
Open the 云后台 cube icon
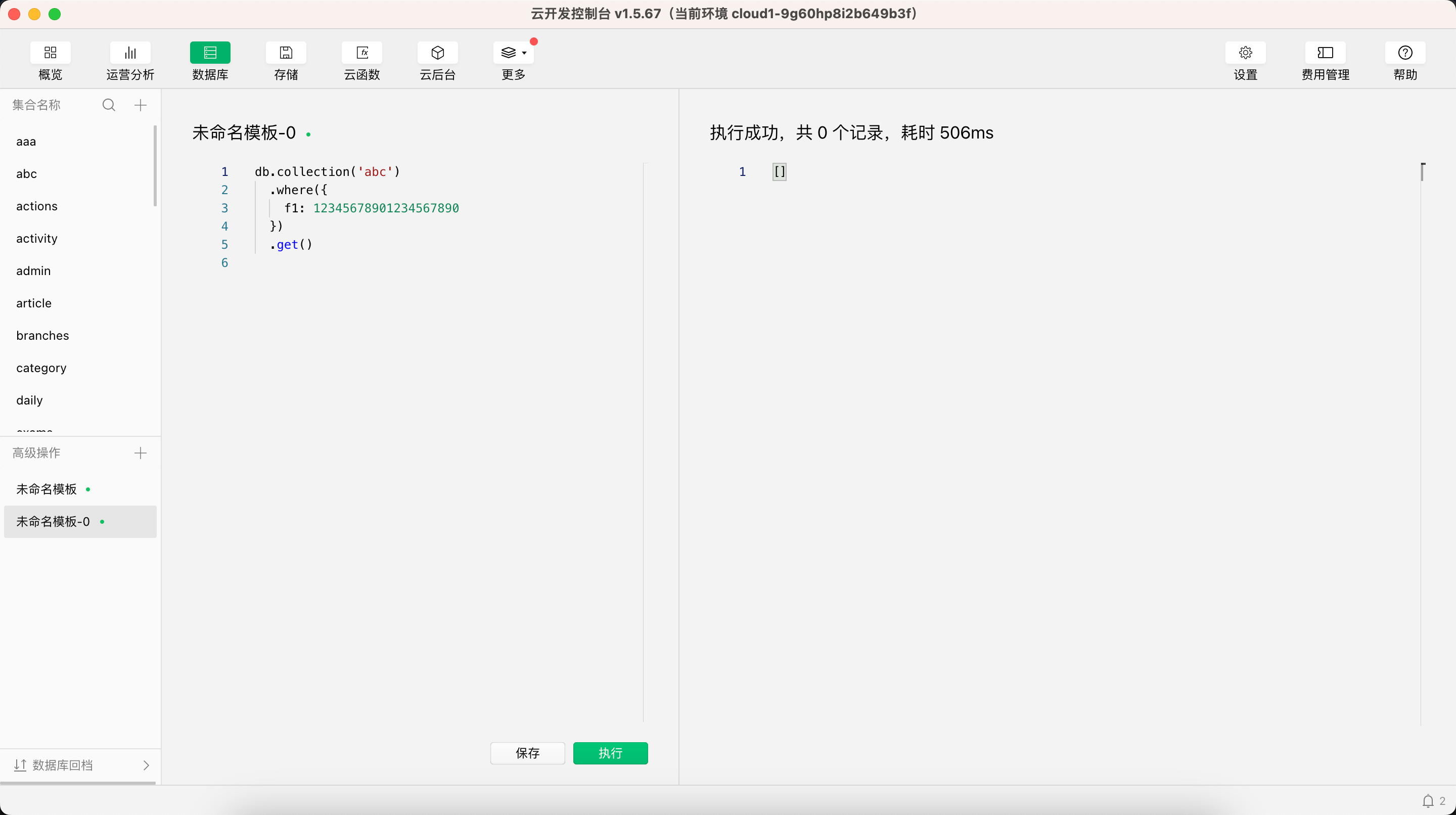437,53
